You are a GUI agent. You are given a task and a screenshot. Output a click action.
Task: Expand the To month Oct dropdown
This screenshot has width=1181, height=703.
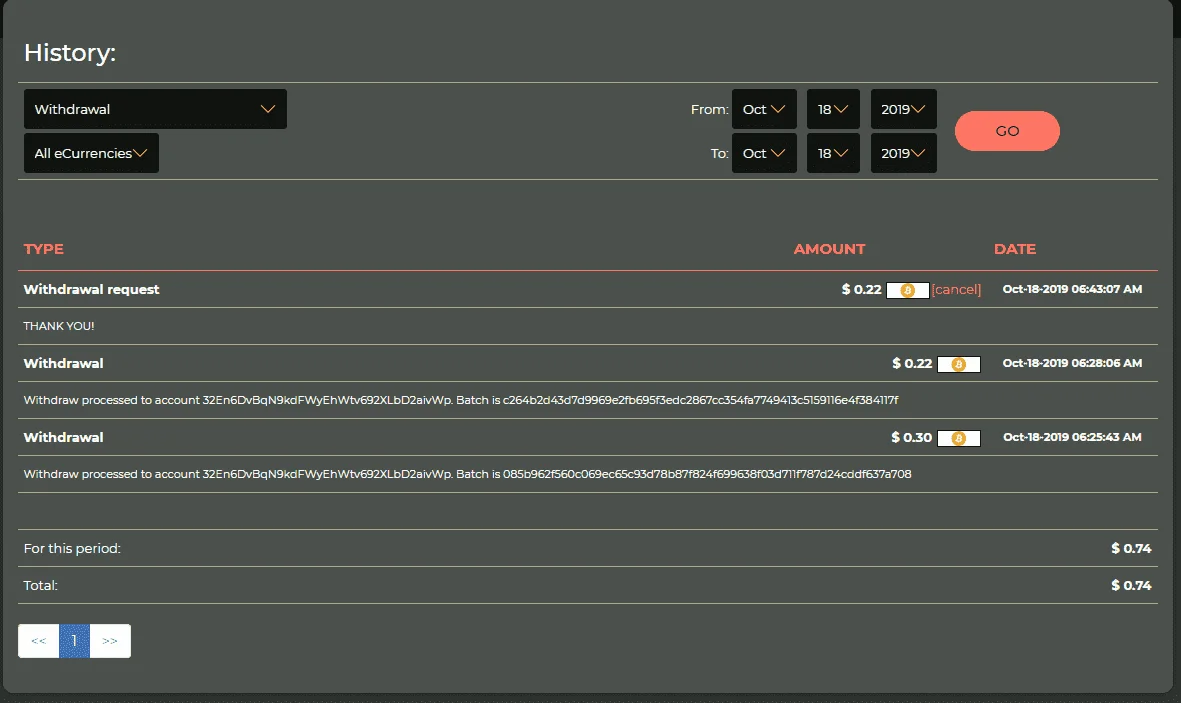point(764,153)
